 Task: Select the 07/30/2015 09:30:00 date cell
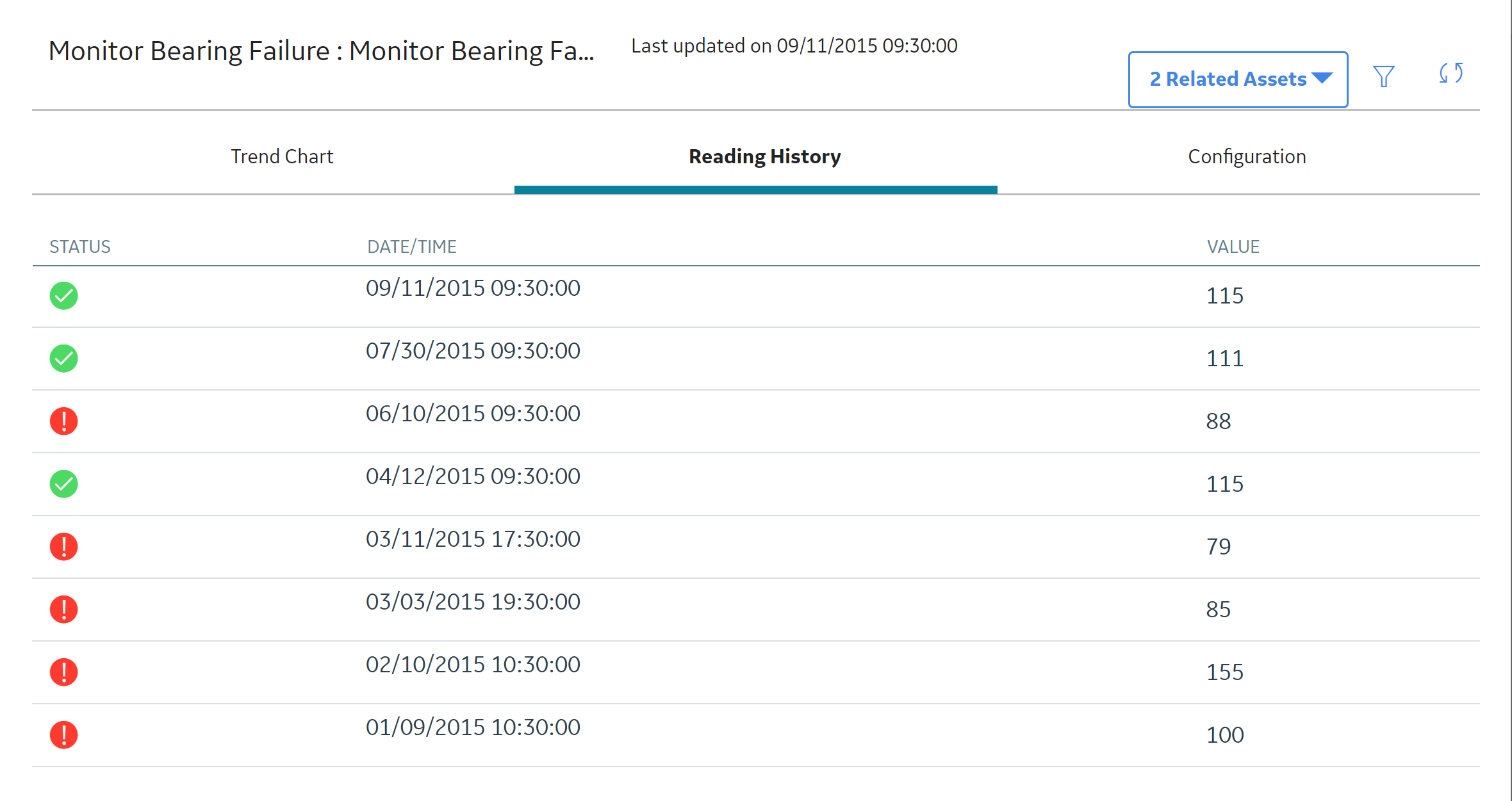click(x=473, y=351)
